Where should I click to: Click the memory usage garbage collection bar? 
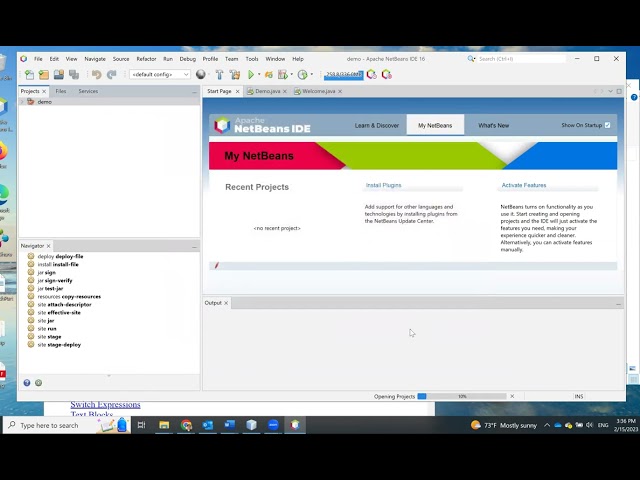coord(343,74)
